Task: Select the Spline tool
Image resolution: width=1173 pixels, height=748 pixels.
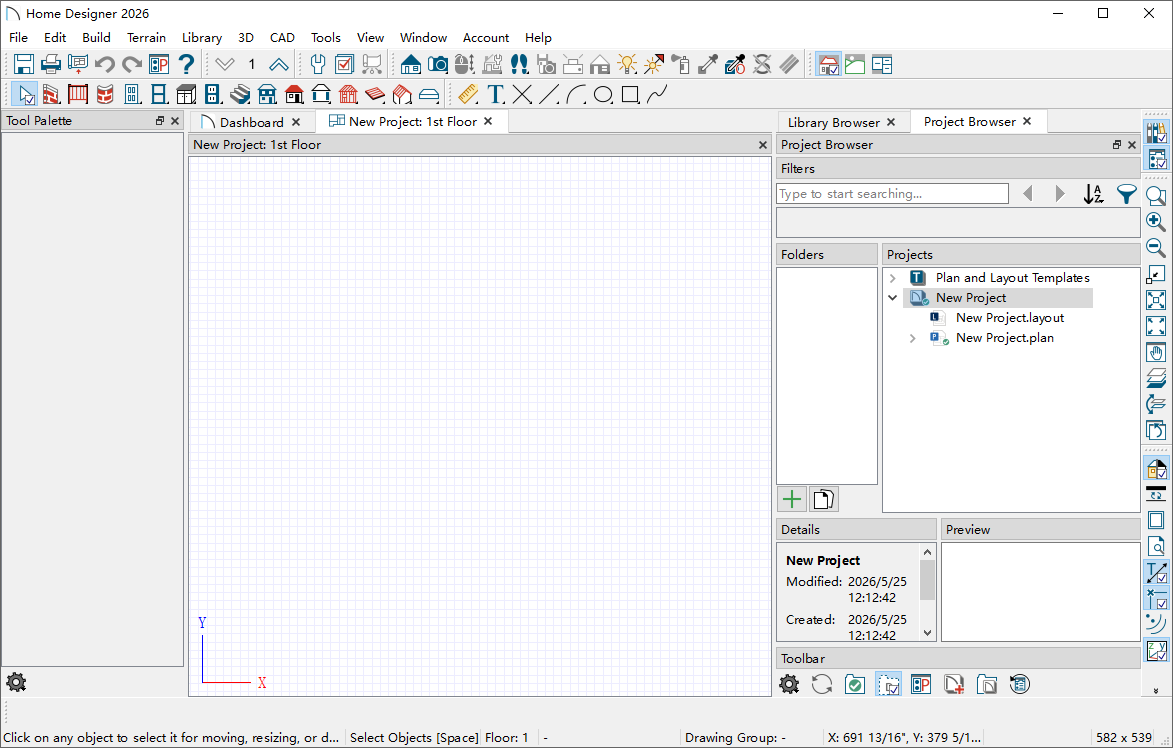Action: 657,94
